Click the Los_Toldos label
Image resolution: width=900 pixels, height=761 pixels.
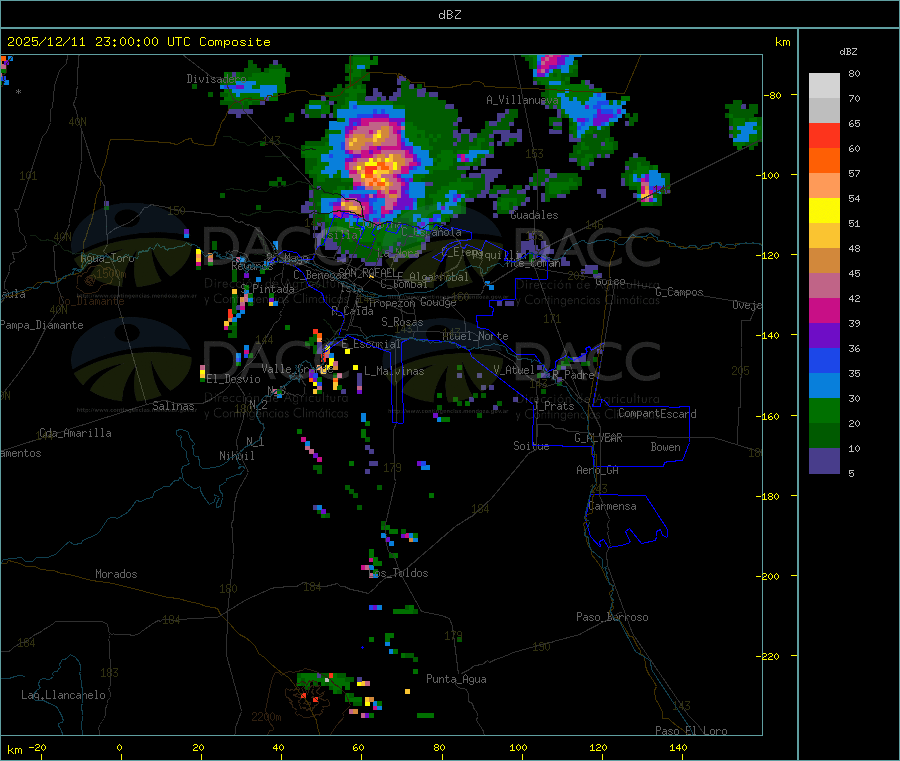(x=398, y=573)
